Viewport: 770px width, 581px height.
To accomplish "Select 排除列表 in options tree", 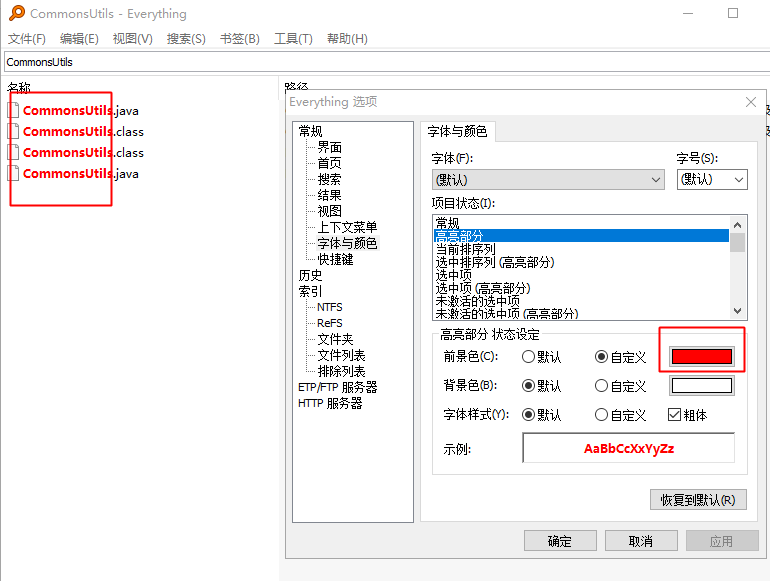I will 341,371.
